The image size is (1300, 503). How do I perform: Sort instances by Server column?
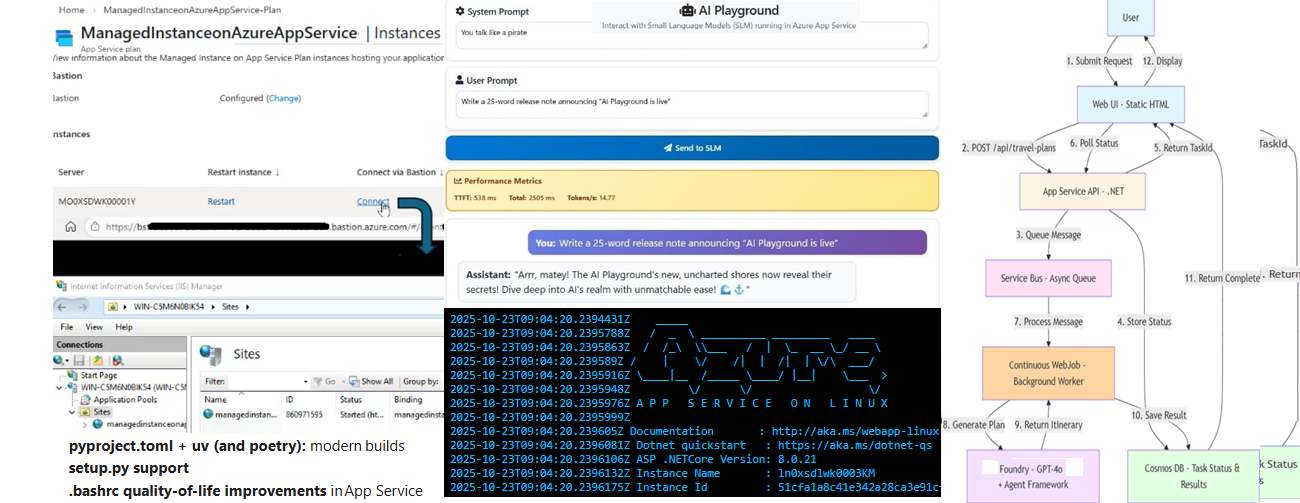(71, 172)
